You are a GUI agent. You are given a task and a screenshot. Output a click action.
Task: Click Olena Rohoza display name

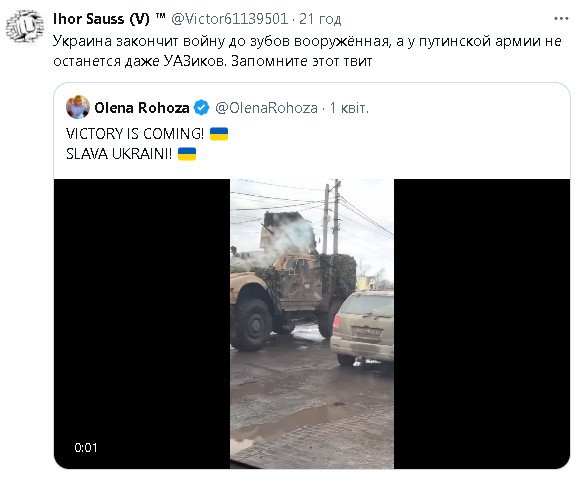(142, 108)
